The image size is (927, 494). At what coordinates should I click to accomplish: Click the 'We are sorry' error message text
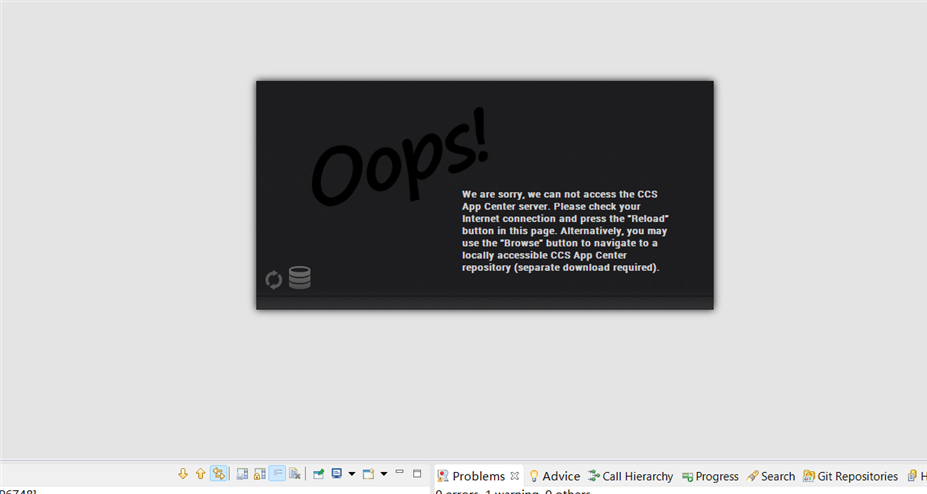click(x=565, y=231)
